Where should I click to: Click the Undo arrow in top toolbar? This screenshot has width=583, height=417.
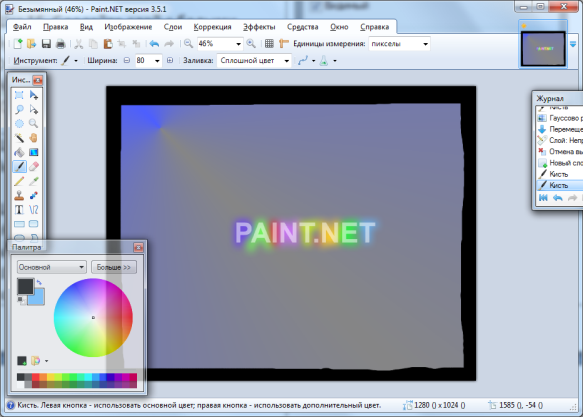click(x=154, y=44)
